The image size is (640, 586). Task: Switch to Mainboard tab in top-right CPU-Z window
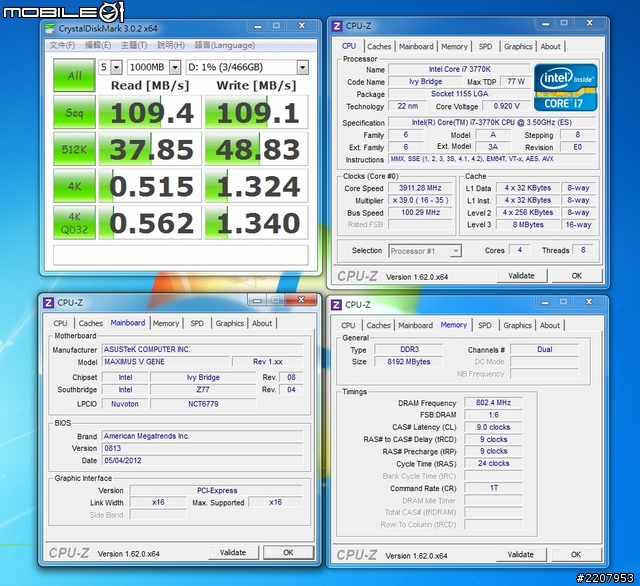pyautogui.click(x=416, y=47)
